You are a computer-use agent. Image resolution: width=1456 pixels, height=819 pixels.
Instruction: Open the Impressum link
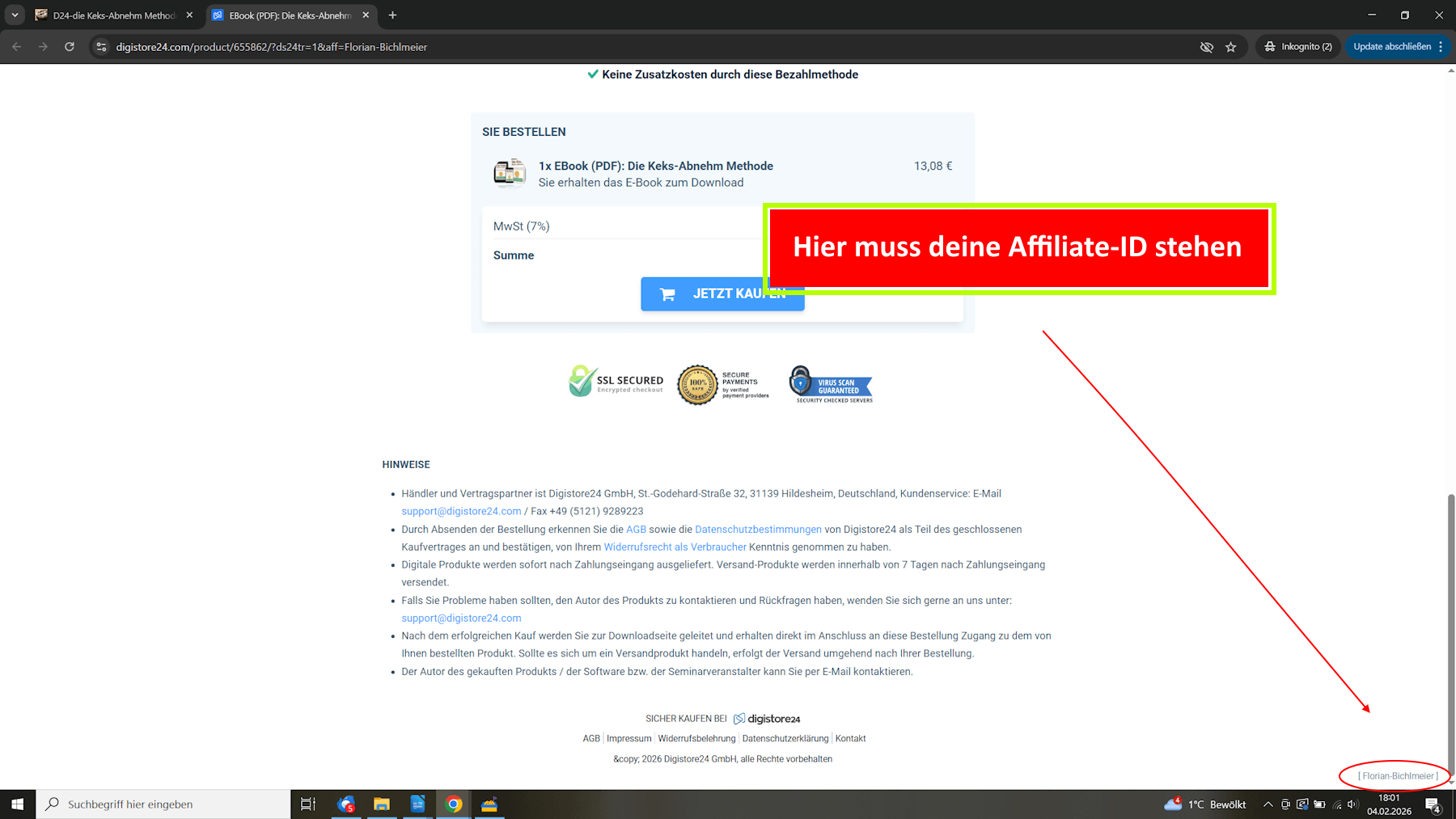(629, 738)
